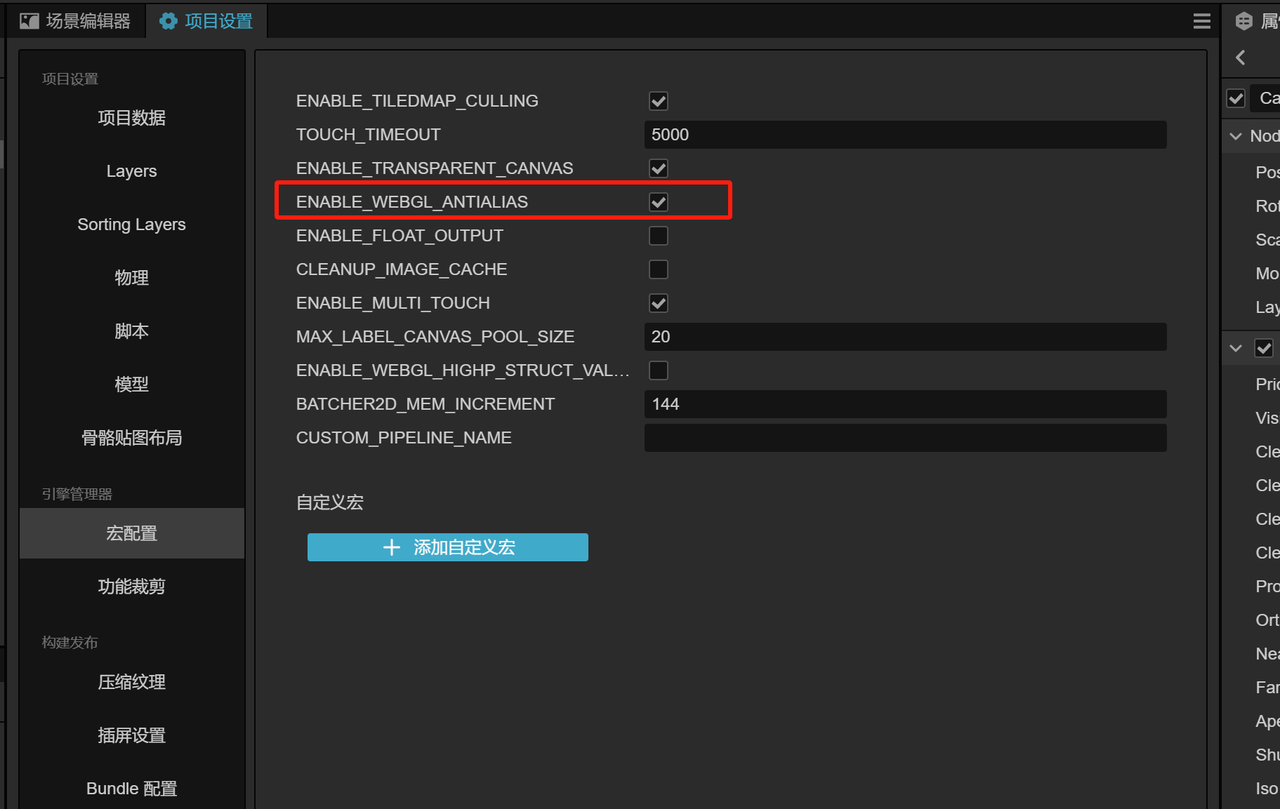The width and height of the screenshot is (1280, 809).
Task: Collapse the component section below Node
Action: click(x=1237, y=348)
